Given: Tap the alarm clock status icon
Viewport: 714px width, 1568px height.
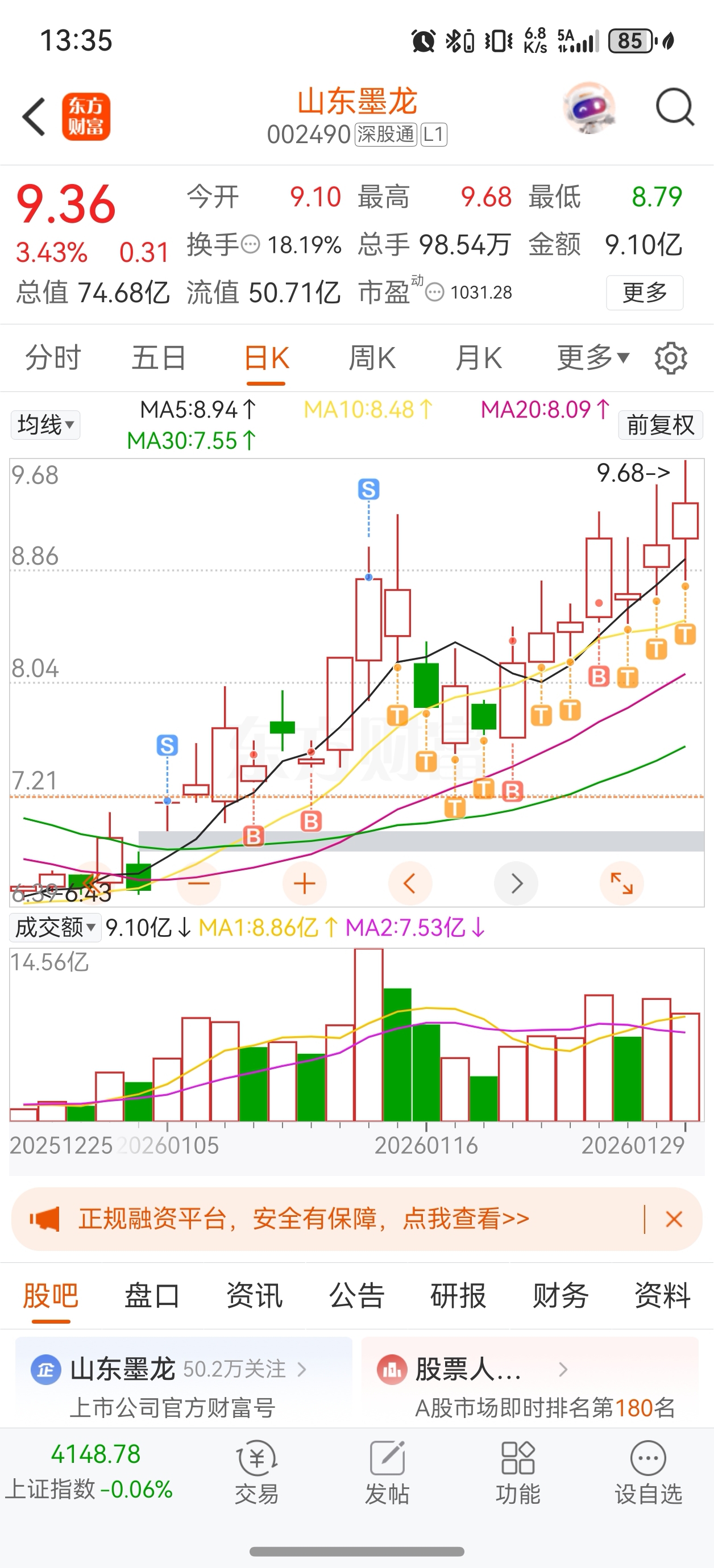Looking at the screenshot, I should 424,41.
